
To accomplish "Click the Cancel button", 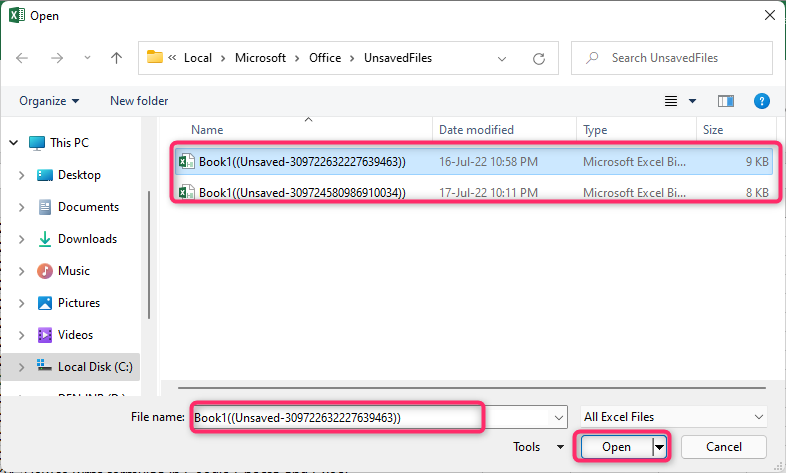I will (x=723, y=446).
